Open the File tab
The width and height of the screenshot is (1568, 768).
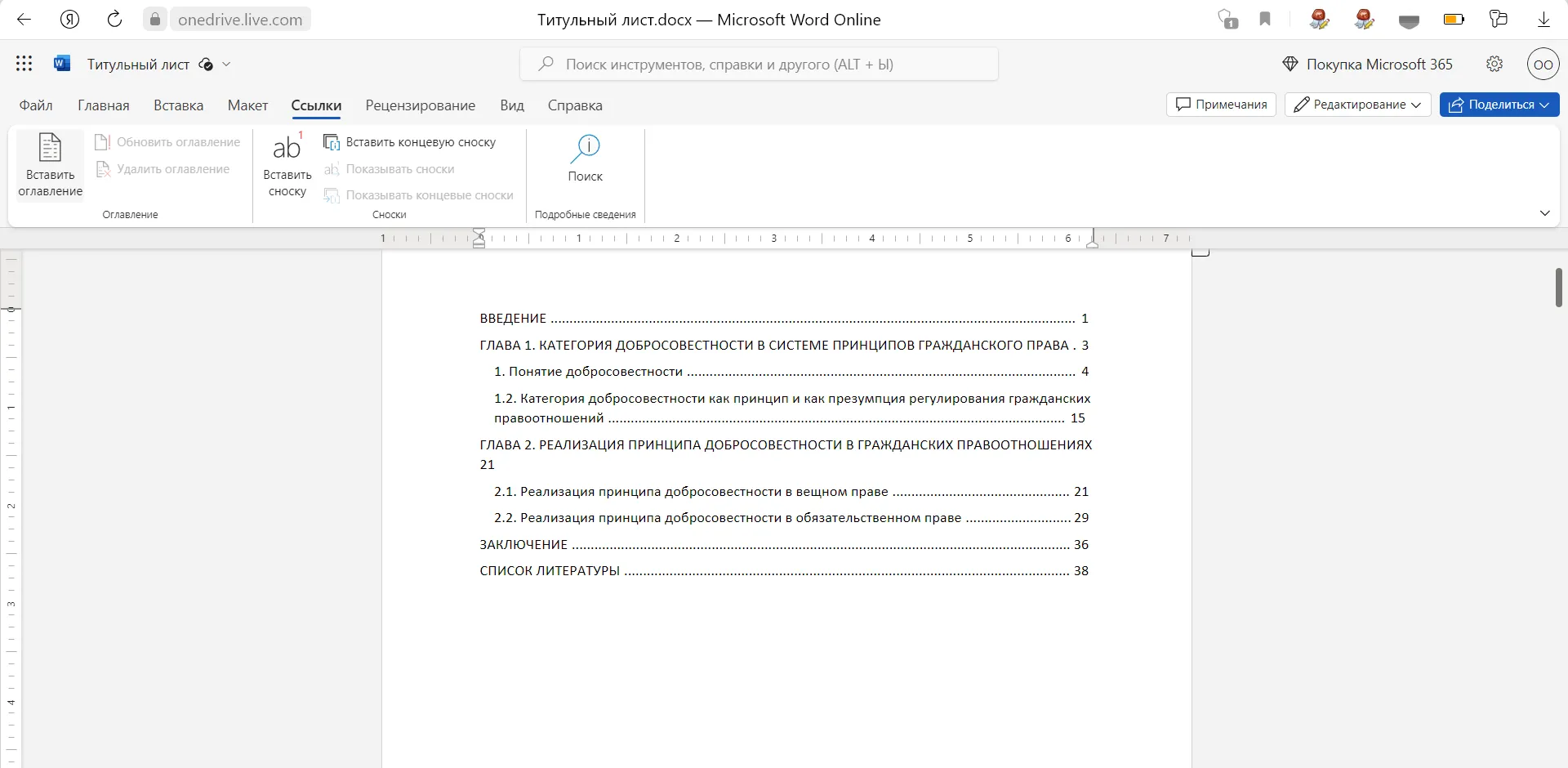tap(36, 105)
